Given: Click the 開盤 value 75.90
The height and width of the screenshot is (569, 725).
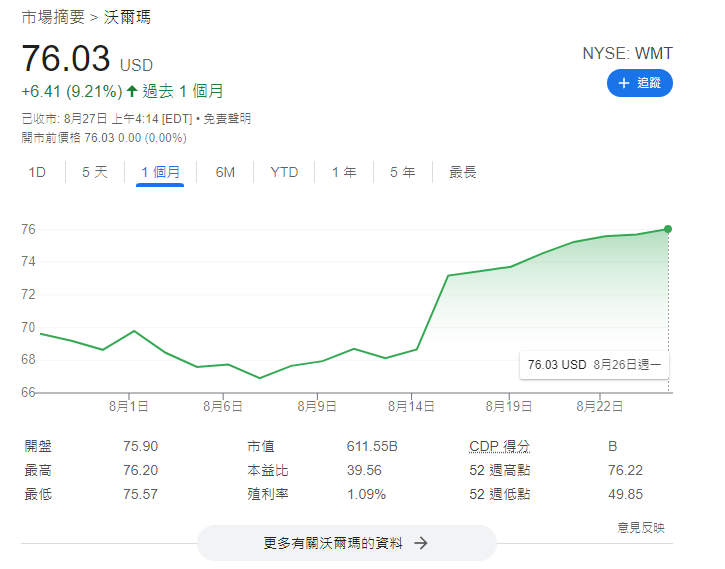Looking at the screenshot, I should pos(140,446).
